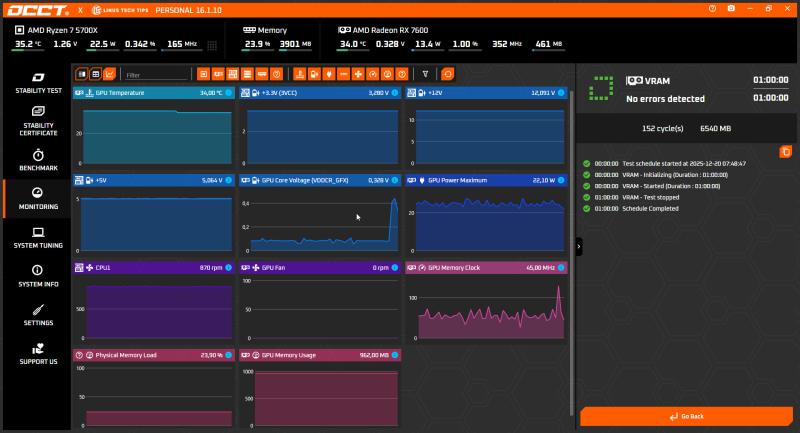Click question-mark filter next to funnel icon
800x433 pixels.
[402, 74]
